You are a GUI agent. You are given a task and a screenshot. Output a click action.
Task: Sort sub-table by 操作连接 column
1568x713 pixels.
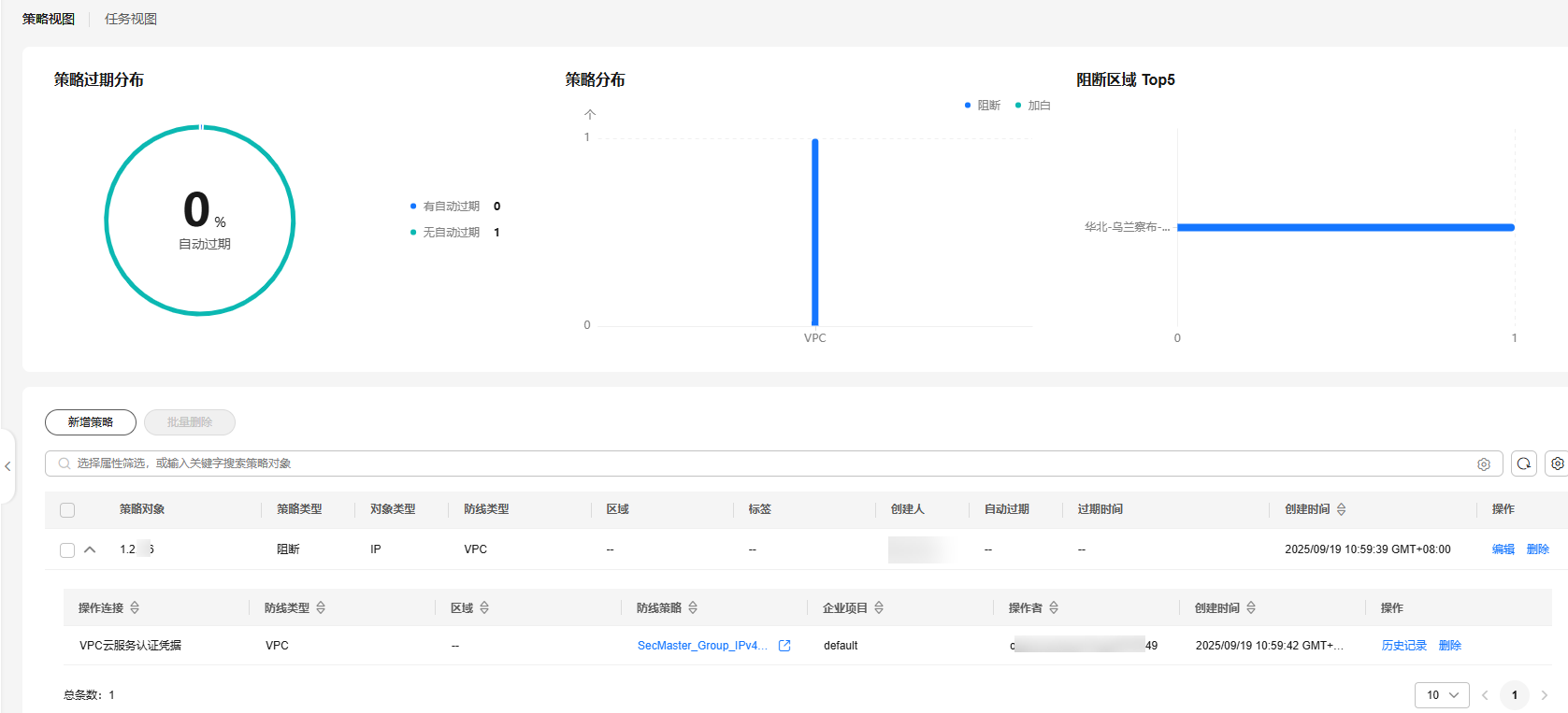(x=135, y=608)
